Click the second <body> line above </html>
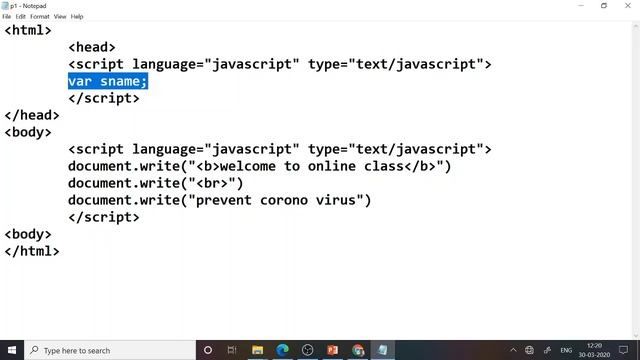The width and height of the screenshot is (640, 360). [x=28, y=234]
